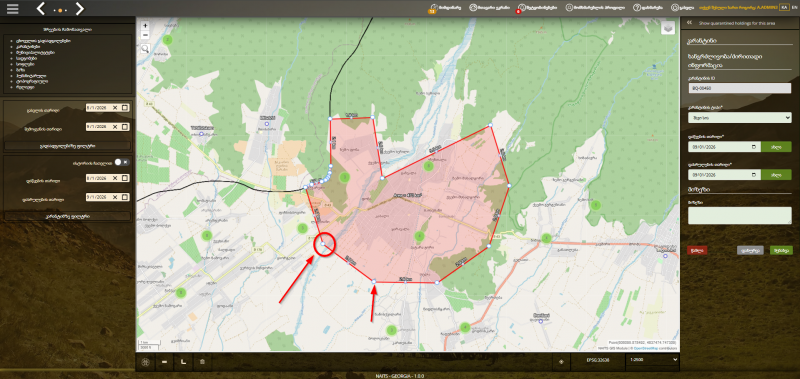Open calendar for the first left-panel date
The image size is (800, 379).
125,108
